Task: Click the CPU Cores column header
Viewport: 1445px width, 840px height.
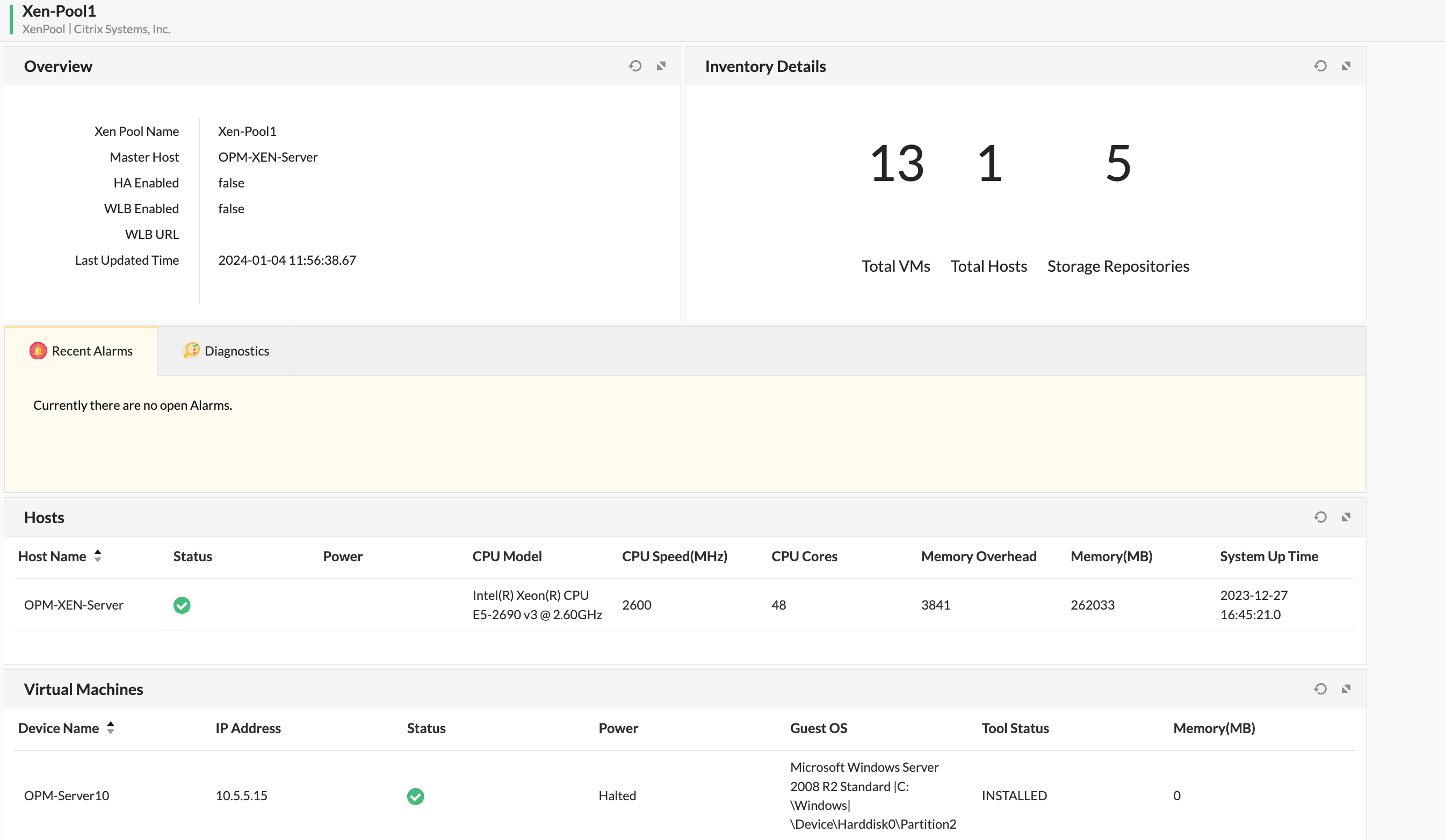Action: point(805,556)
